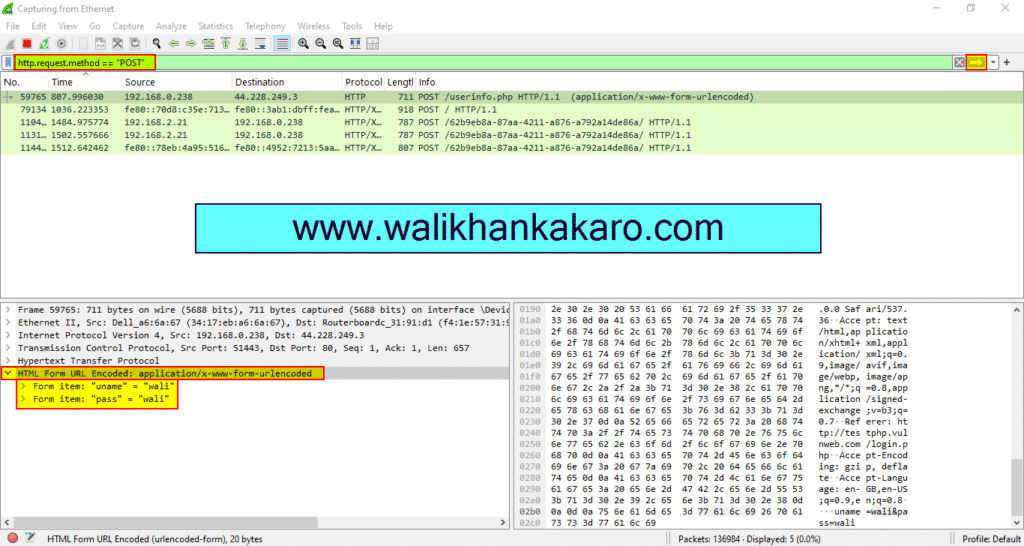Screen dimensions: 1024x546
Task: Open the View menu
Action: (x=68, y=26)
